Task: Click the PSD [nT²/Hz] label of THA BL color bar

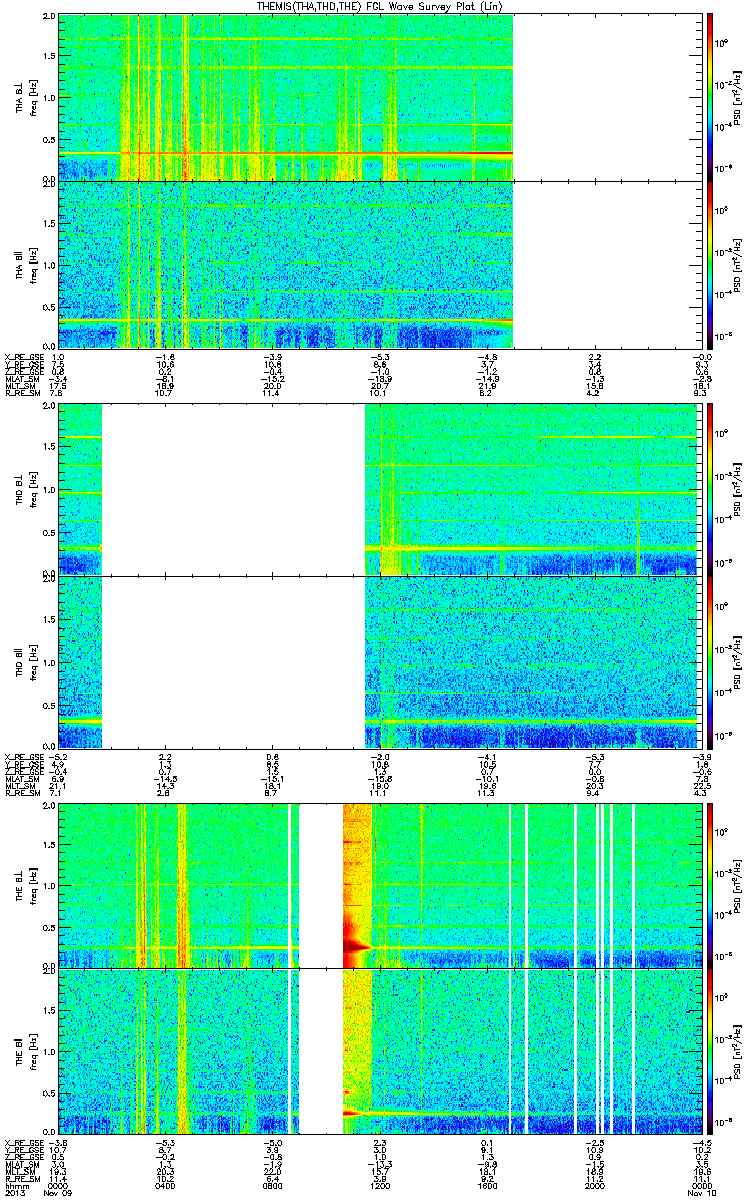Action: 737,98
